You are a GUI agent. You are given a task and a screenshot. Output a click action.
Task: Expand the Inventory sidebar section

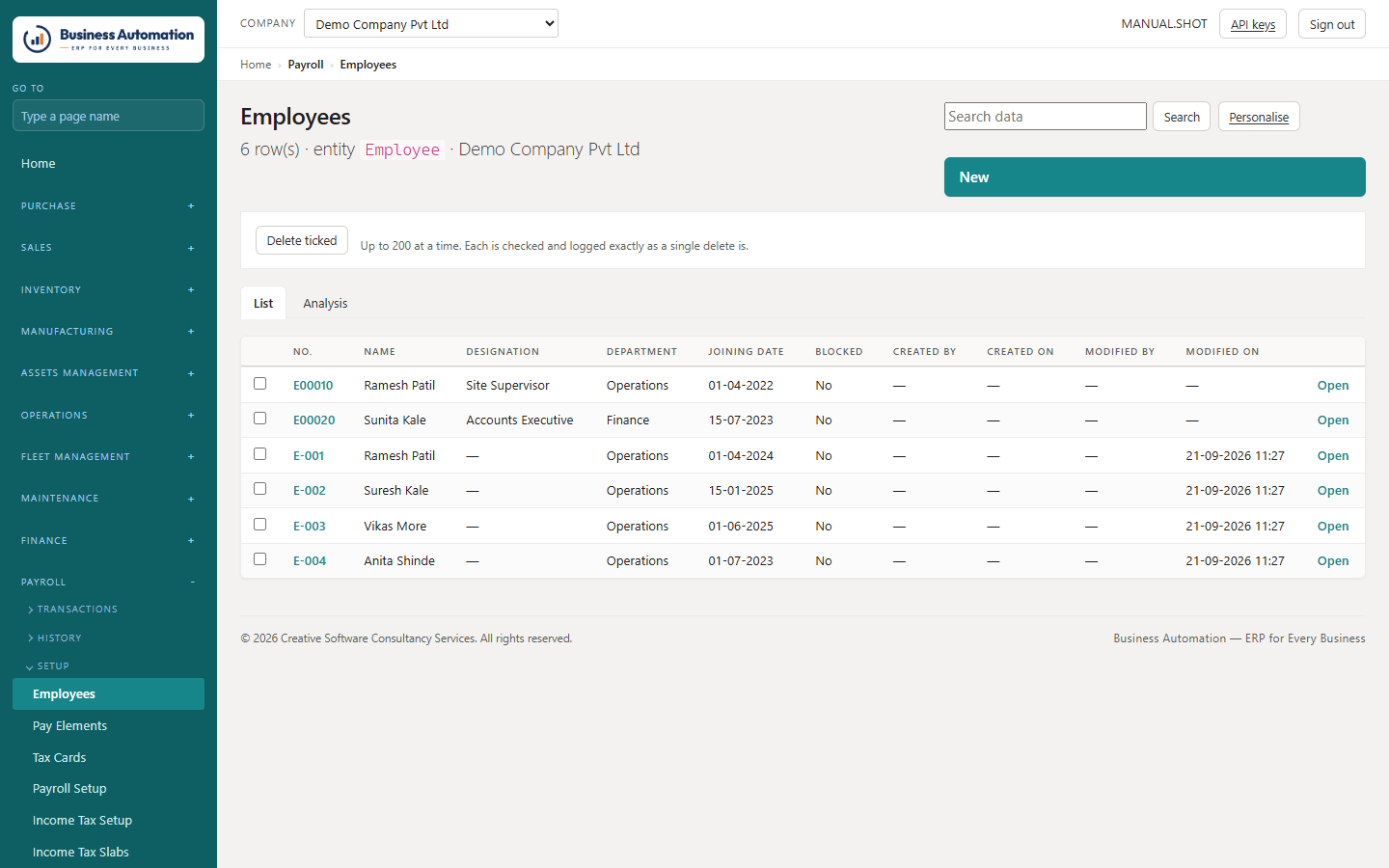108,290
